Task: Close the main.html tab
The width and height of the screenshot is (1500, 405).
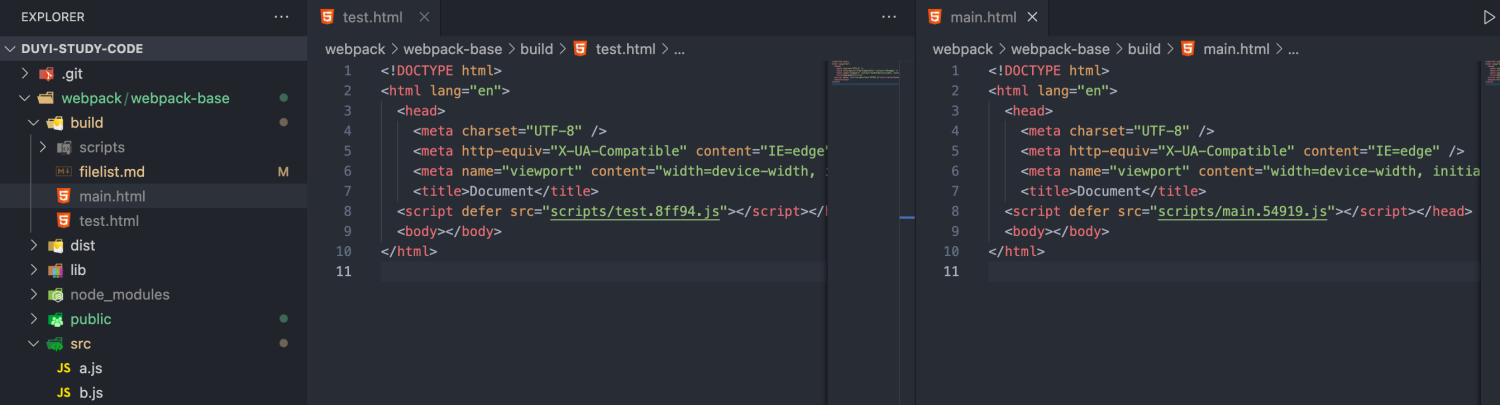Action: coord(1033,17)
